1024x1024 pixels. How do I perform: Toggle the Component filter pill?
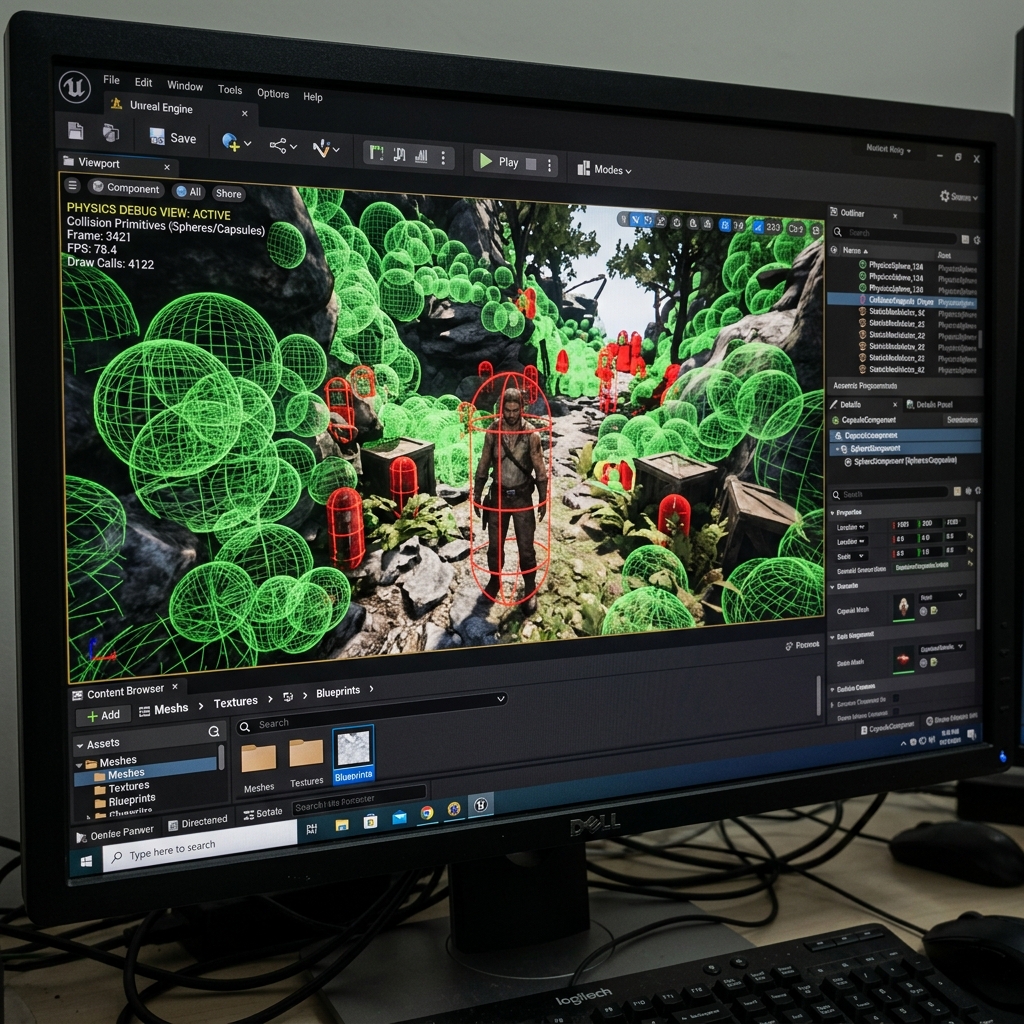pos(126,188)
